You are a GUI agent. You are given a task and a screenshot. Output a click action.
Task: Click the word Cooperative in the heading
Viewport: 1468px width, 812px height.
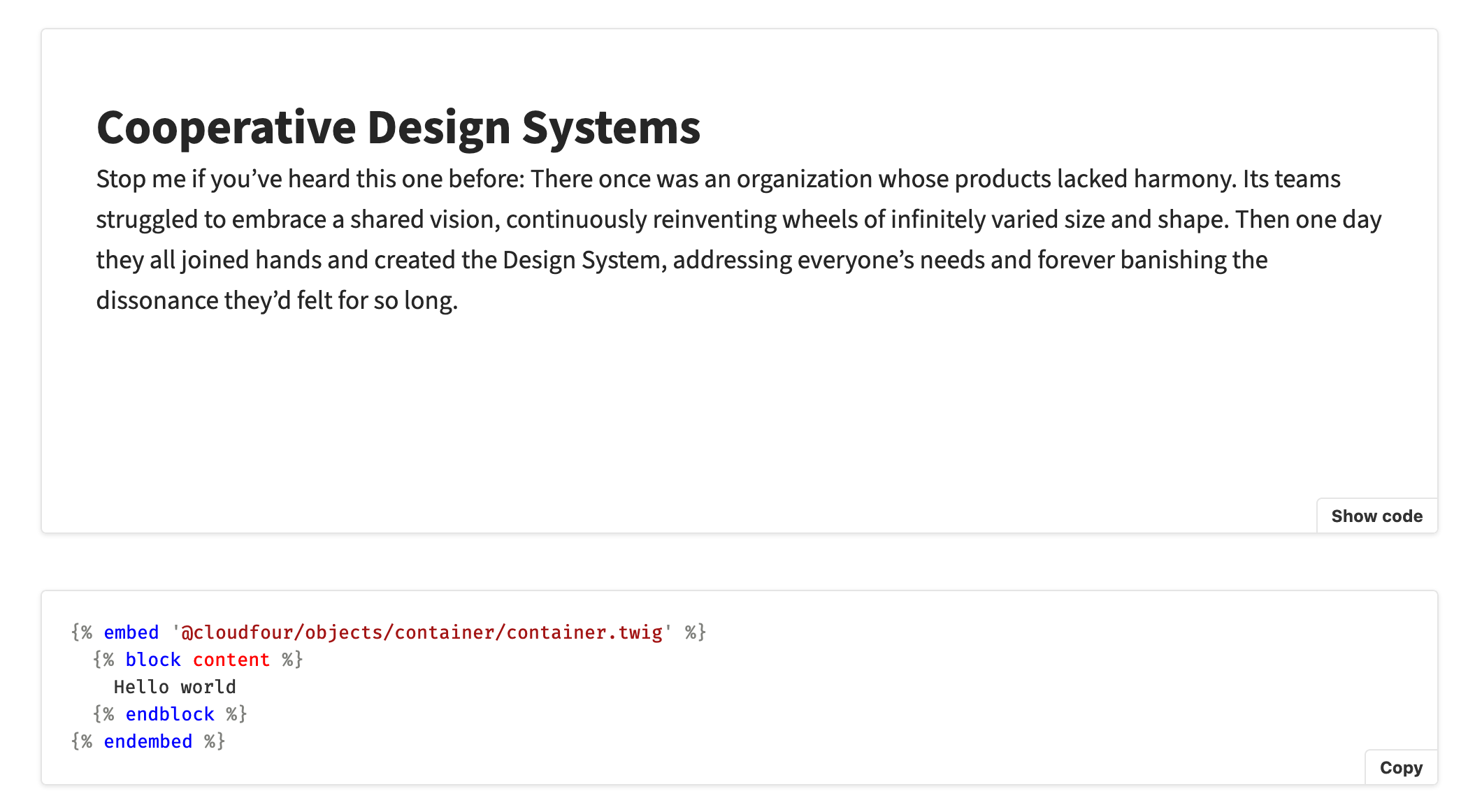[226, 128]
